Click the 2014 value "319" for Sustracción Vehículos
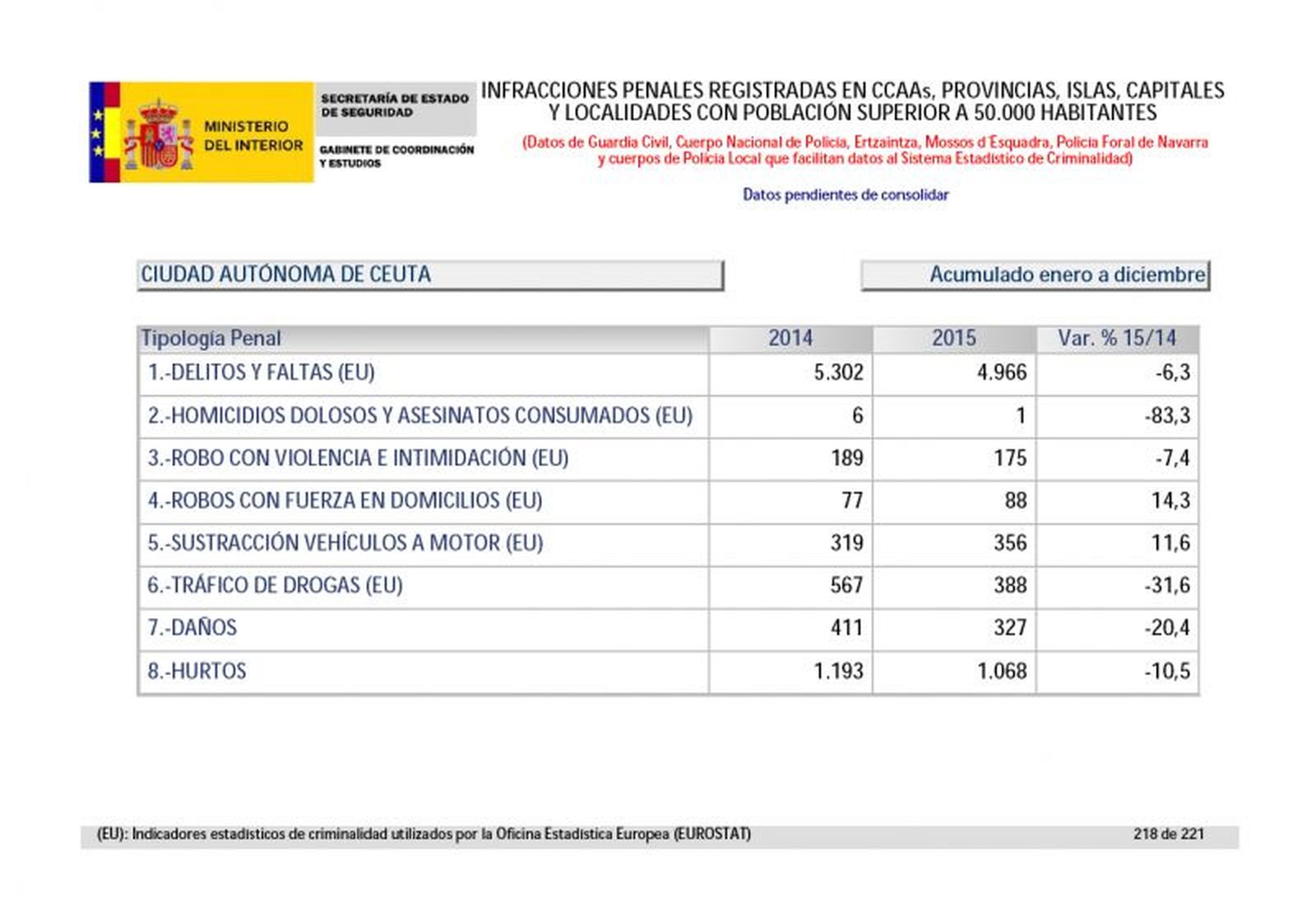The height and width of the screenshot is (923, 1316). [846, 543]
